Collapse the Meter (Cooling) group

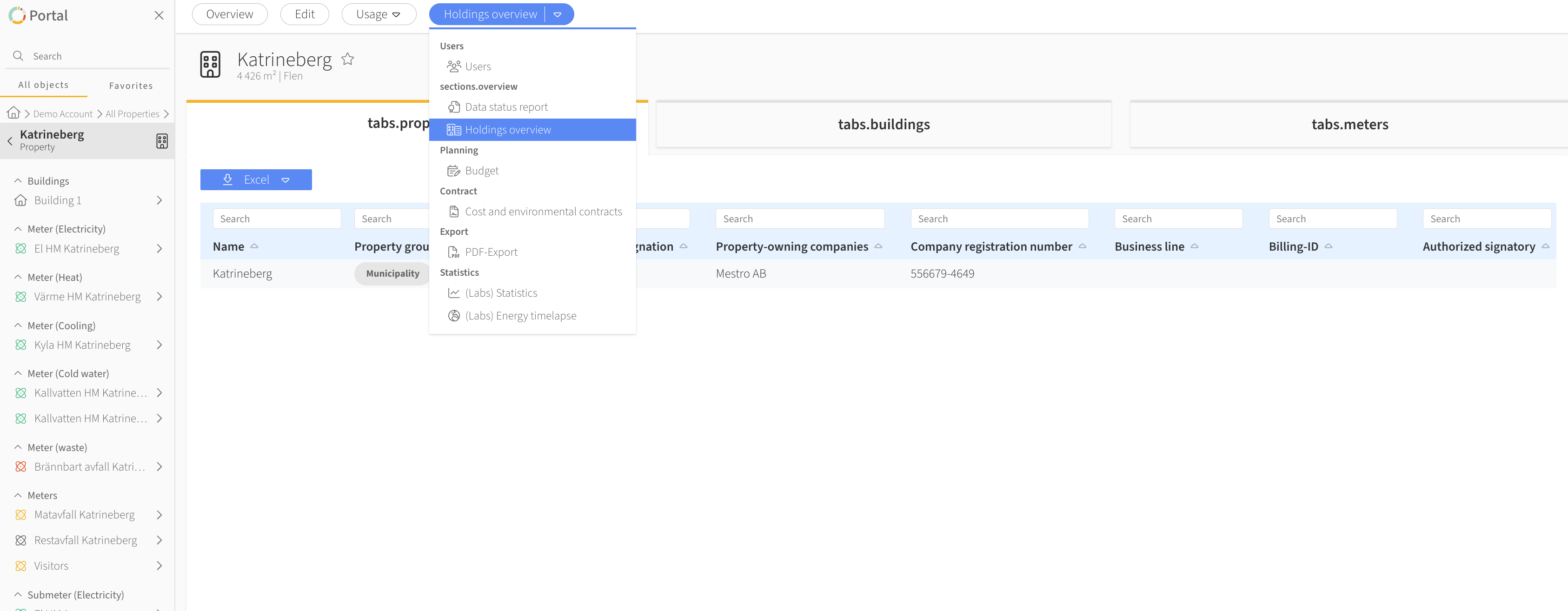tap(18, 325)
